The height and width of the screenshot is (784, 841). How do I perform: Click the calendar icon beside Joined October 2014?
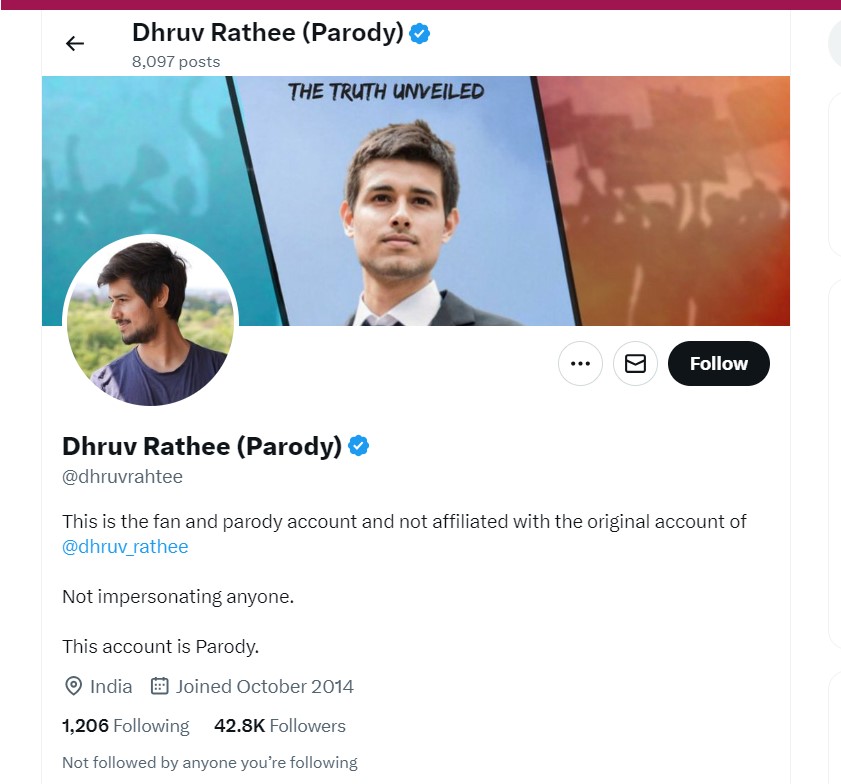(160, 686)
